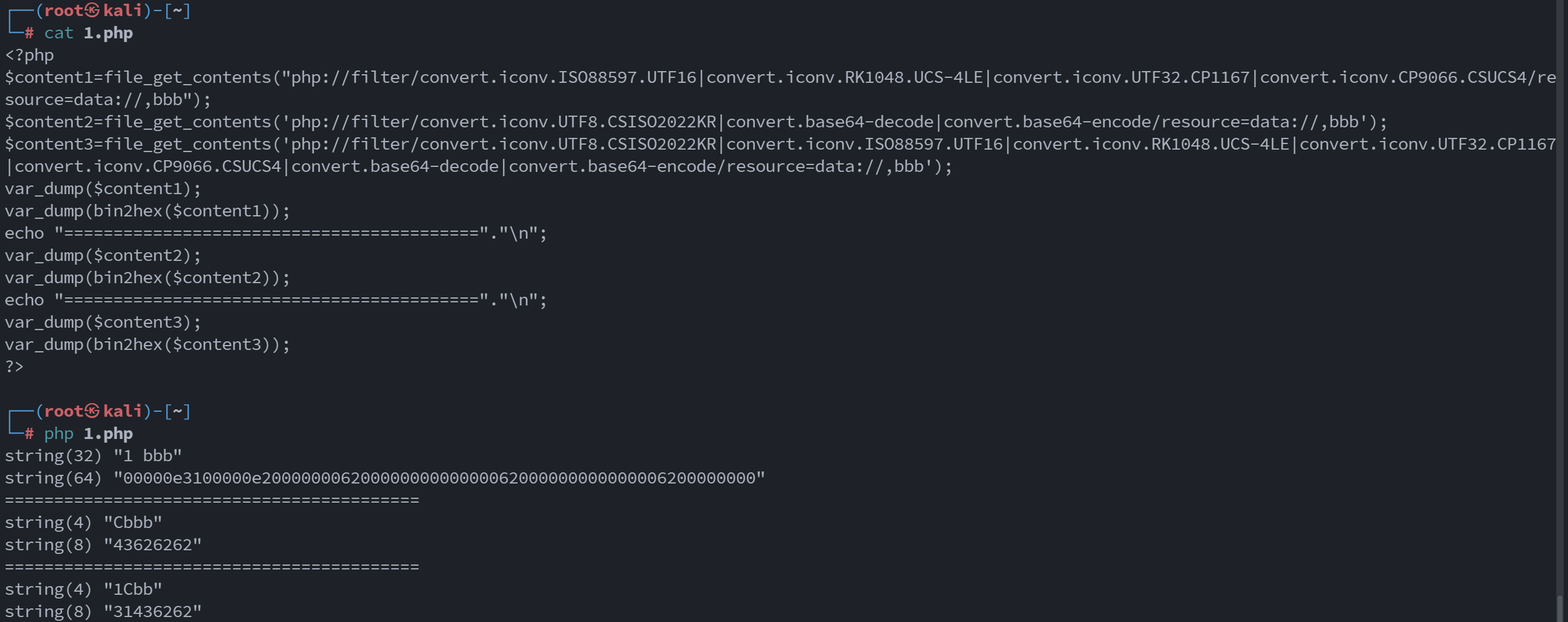Click the 'php' command in second prompt

59,433
